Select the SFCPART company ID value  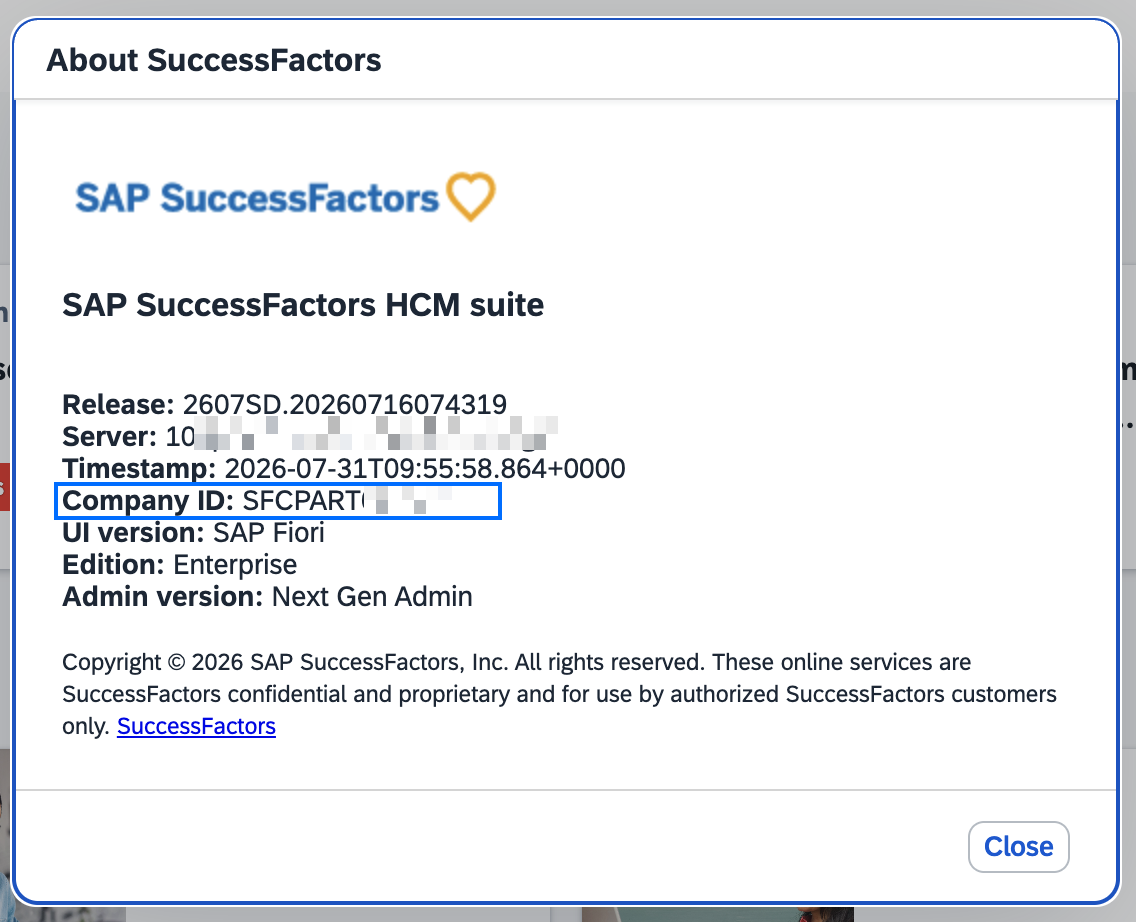(348, 500)
